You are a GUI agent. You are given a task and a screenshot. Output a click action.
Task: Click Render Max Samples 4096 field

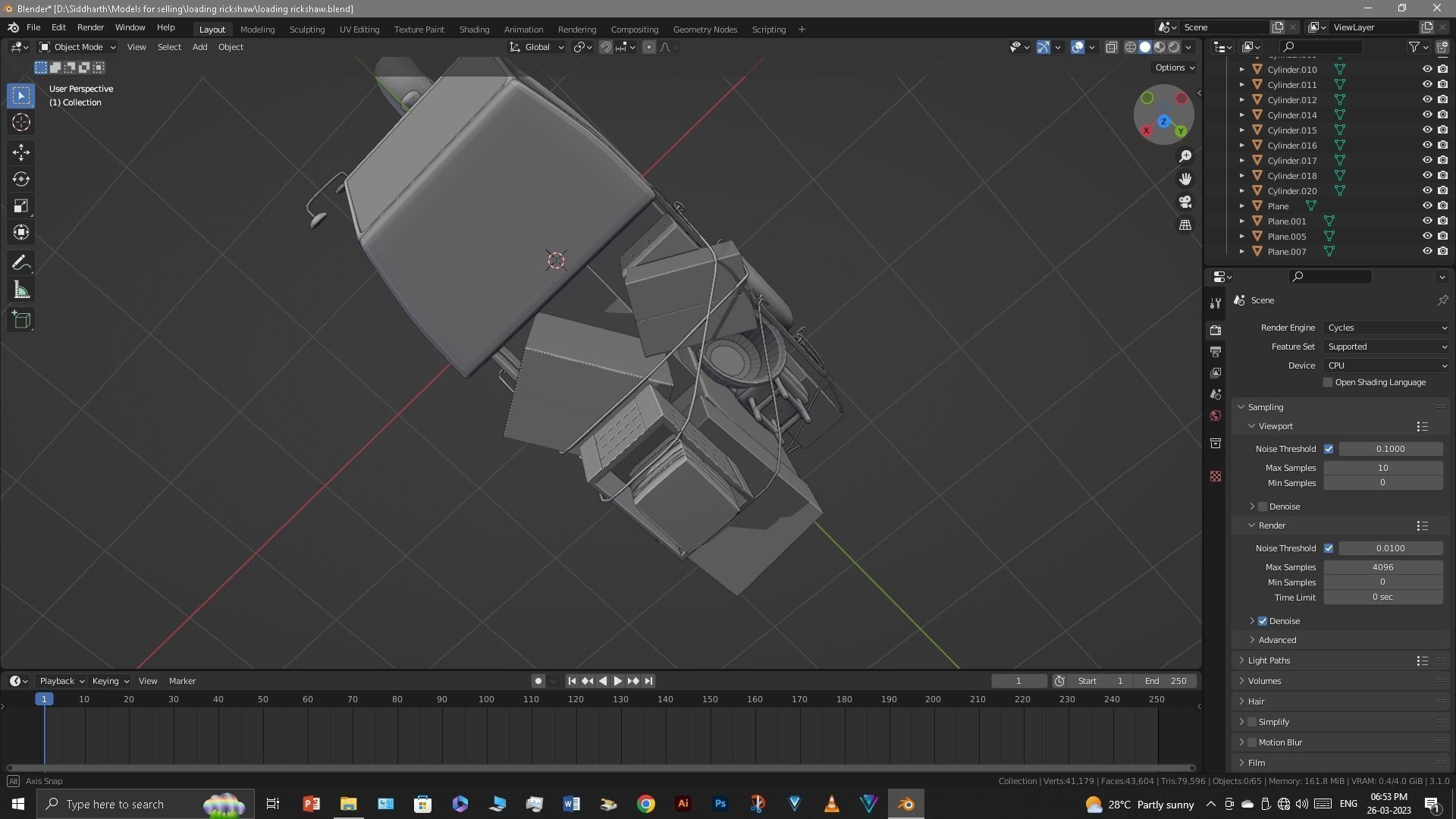(1382, 567)
